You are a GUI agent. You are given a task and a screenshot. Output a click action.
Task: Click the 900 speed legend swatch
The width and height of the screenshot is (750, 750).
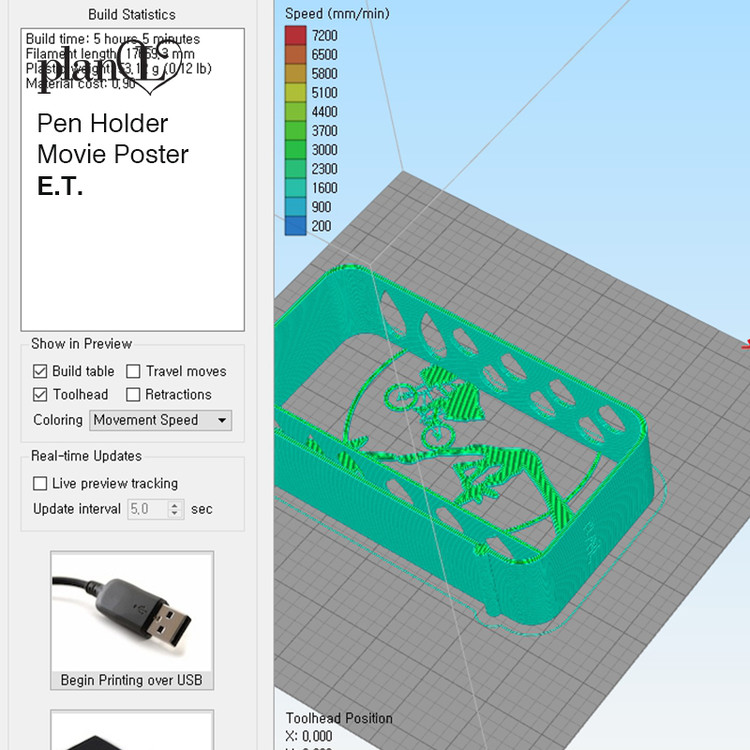(x=295, y=207)
